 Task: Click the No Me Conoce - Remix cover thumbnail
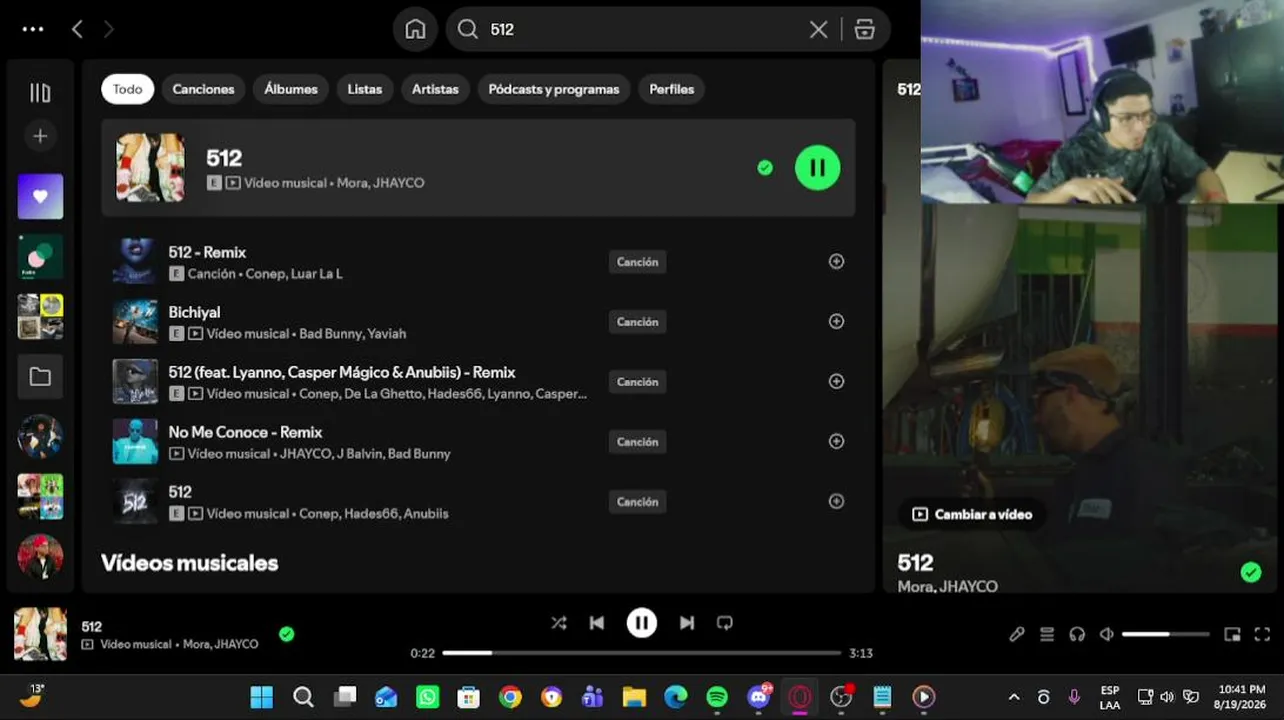click(x=135, y=442)
